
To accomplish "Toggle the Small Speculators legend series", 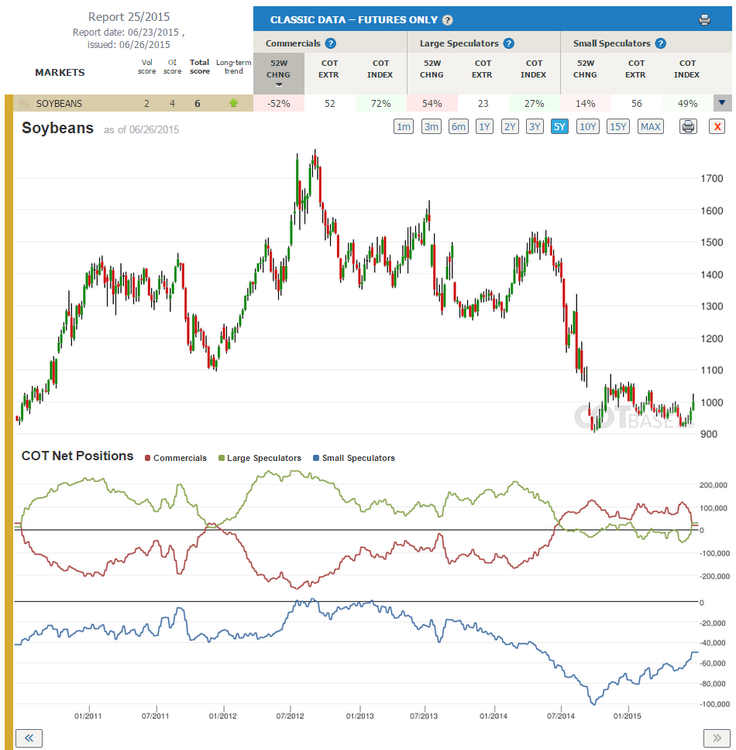I will pos(354,458).
